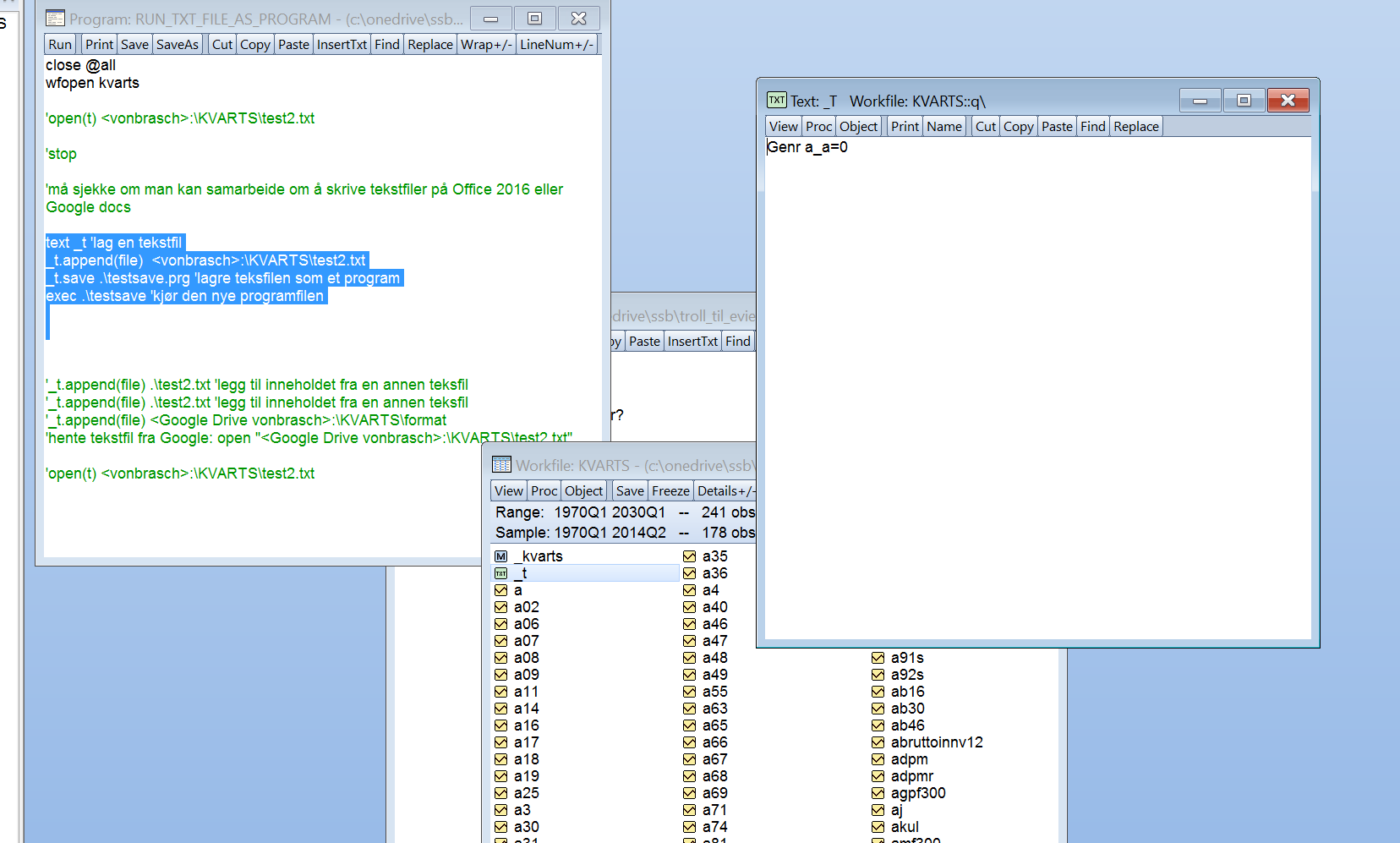
Task: Click the 'stop comment line in program editor
Action: click(61, 154)
